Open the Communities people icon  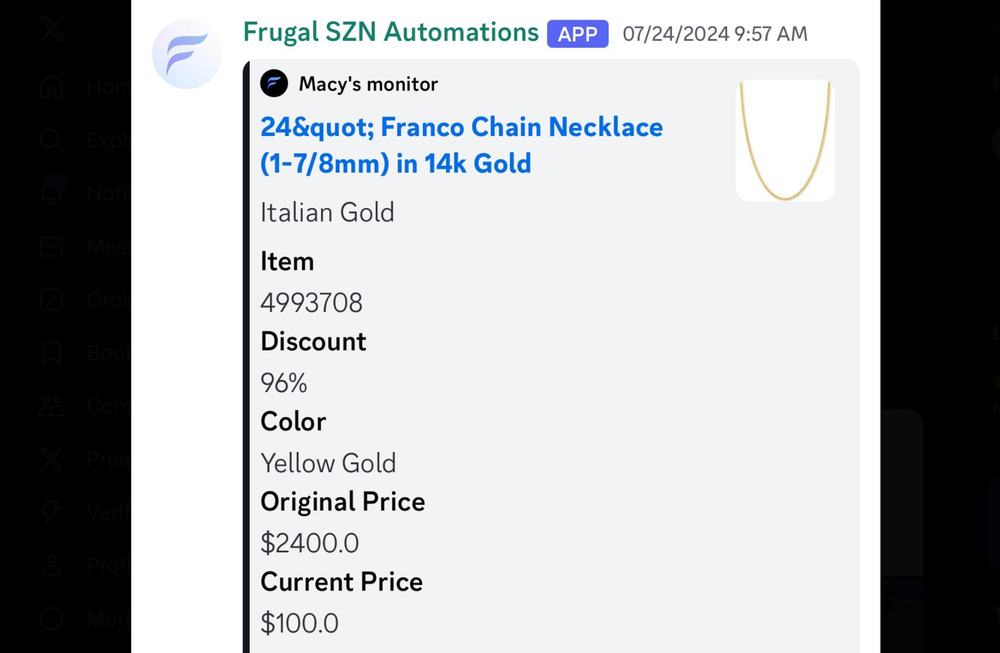50,405
